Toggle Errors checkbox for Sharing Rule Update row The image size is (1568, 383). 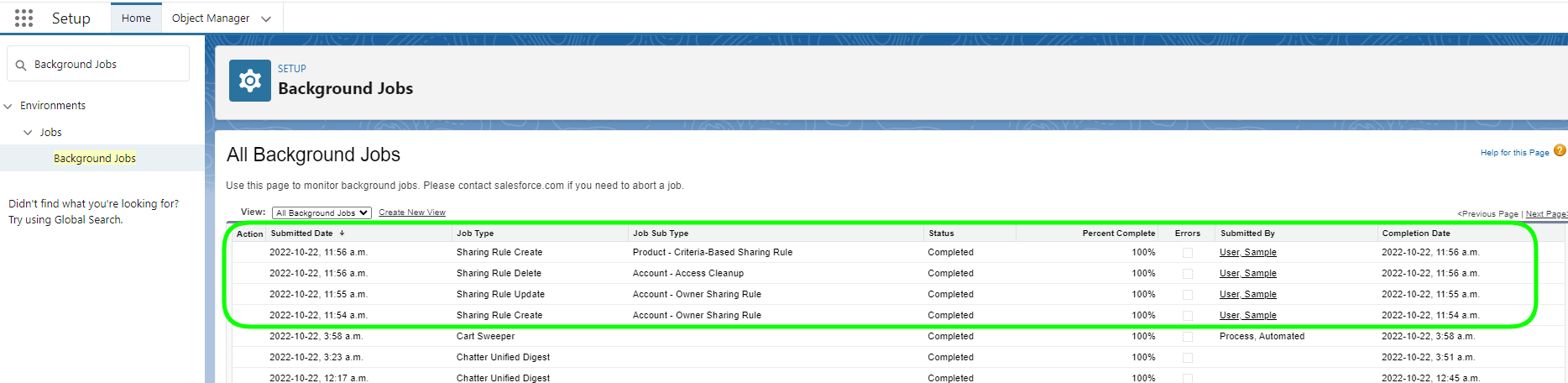1188,295
